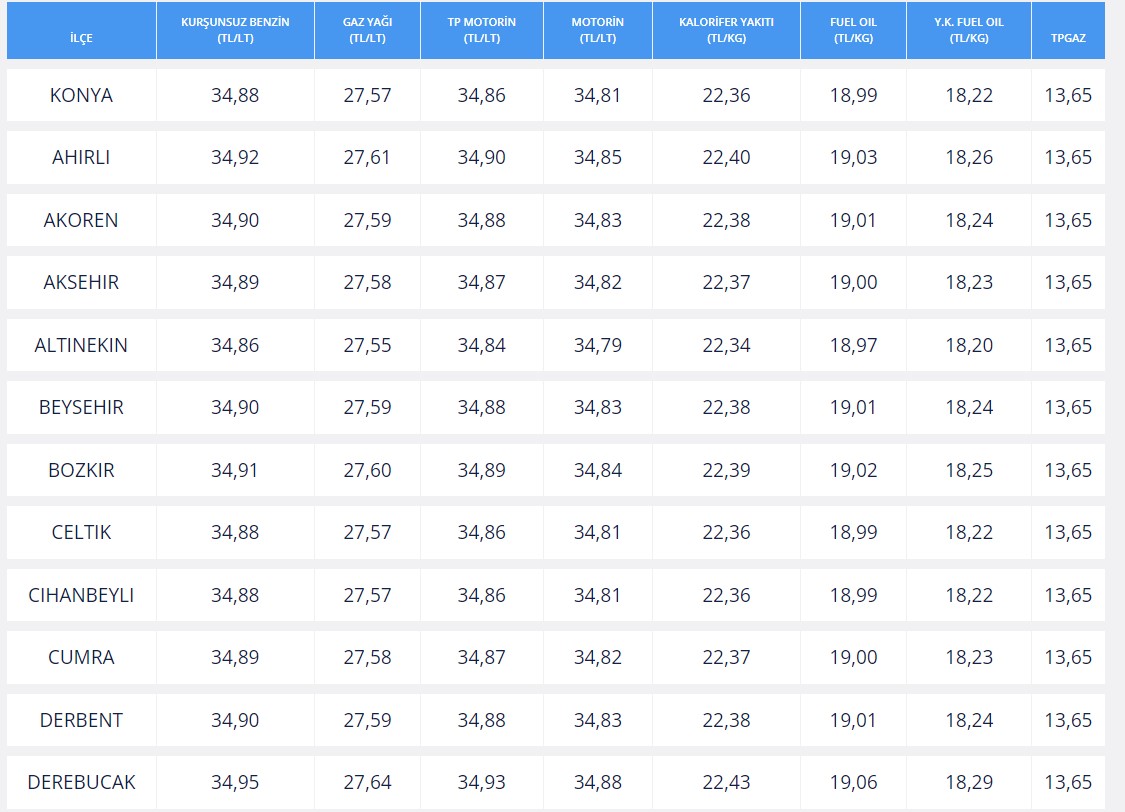
Task: Select the Kurşunsuz Benzin column header
Action: pos(235,31)
